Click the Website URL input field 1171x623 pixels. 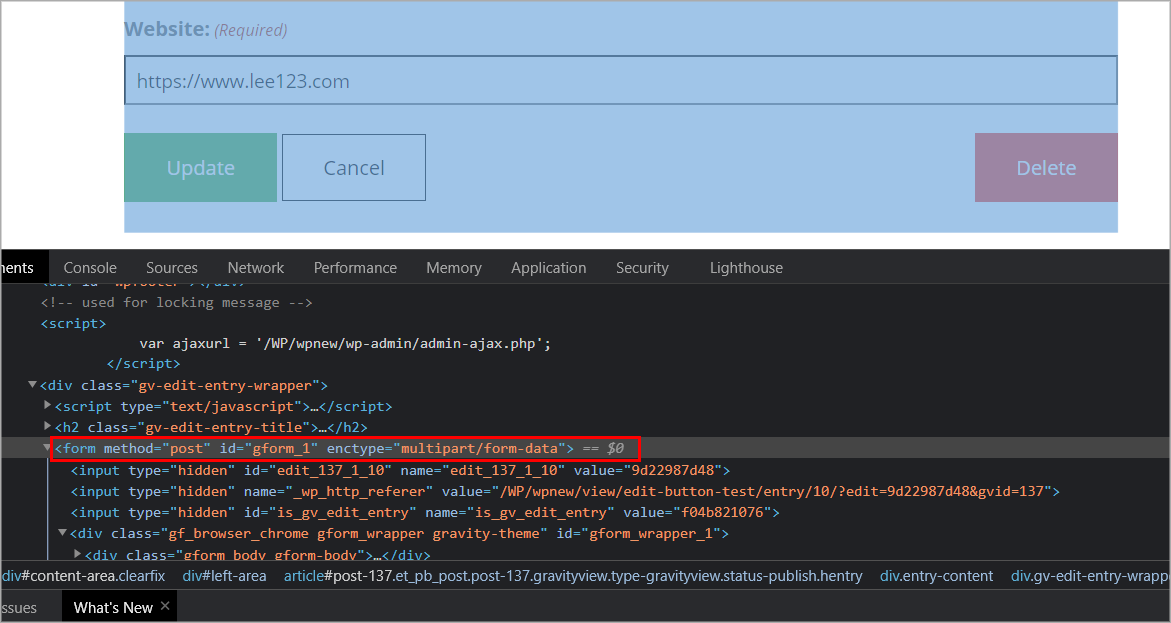[x=620, y=81]
